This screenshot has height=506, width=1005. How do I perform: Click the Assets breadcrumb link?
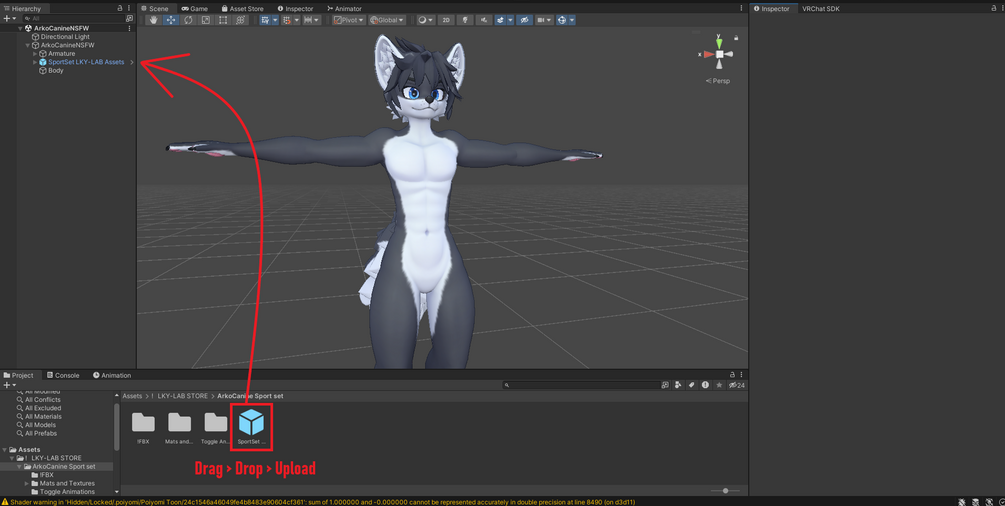[x=132, y=396]
